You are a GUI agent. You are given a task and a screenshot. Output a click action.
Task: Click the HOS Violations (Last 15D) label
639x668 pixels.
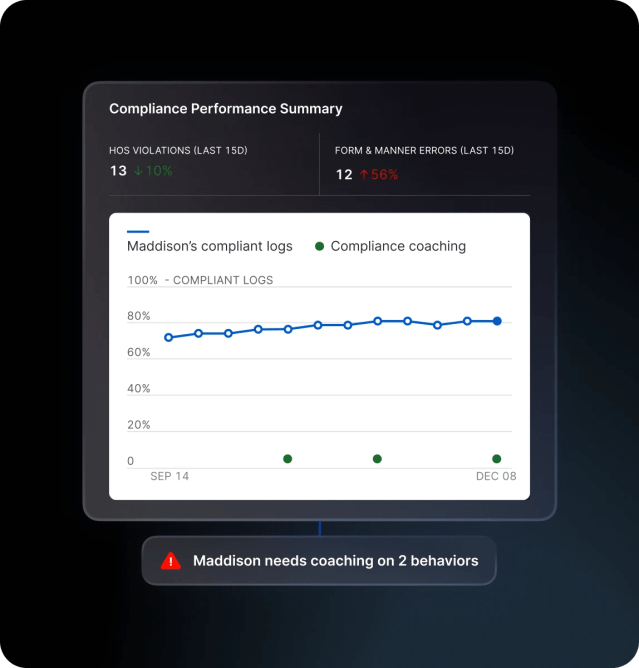[x=178, y=150]
